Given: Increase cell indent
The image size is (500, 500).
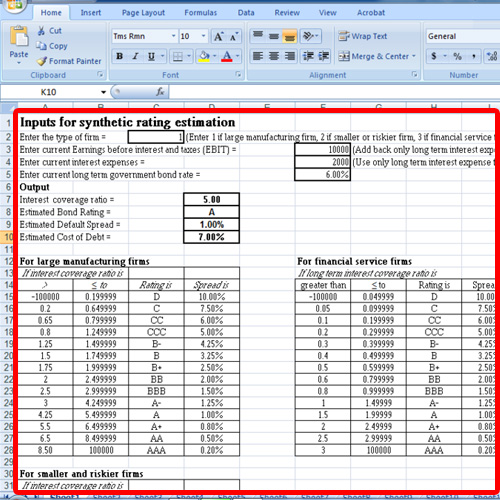Looking at the screenshot, I should tap(323, 56).
